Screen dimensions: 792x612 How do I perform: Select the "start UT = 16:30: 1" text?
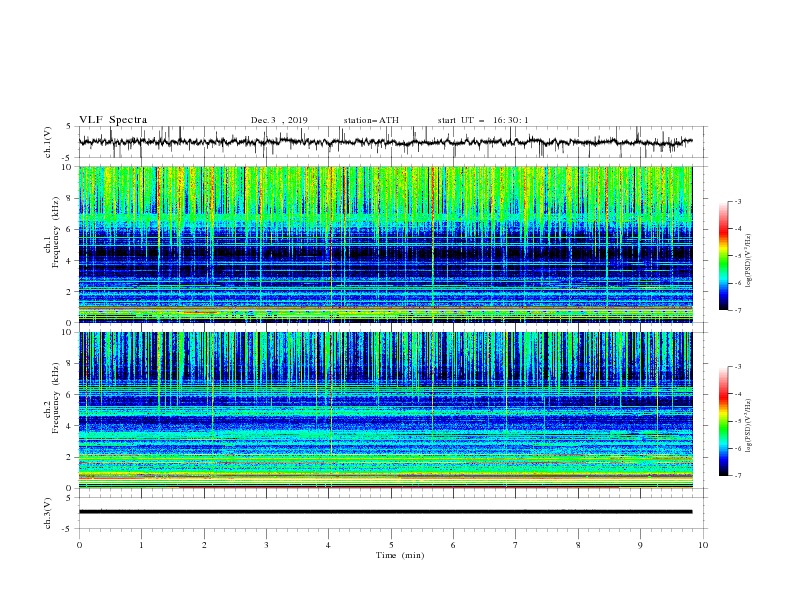coord(483,120)
